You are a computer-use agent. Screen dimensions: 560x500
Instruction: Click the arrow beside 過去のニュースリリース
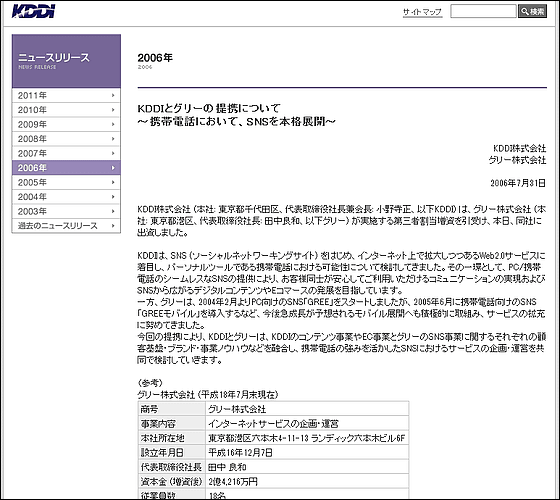click(113, 226)
